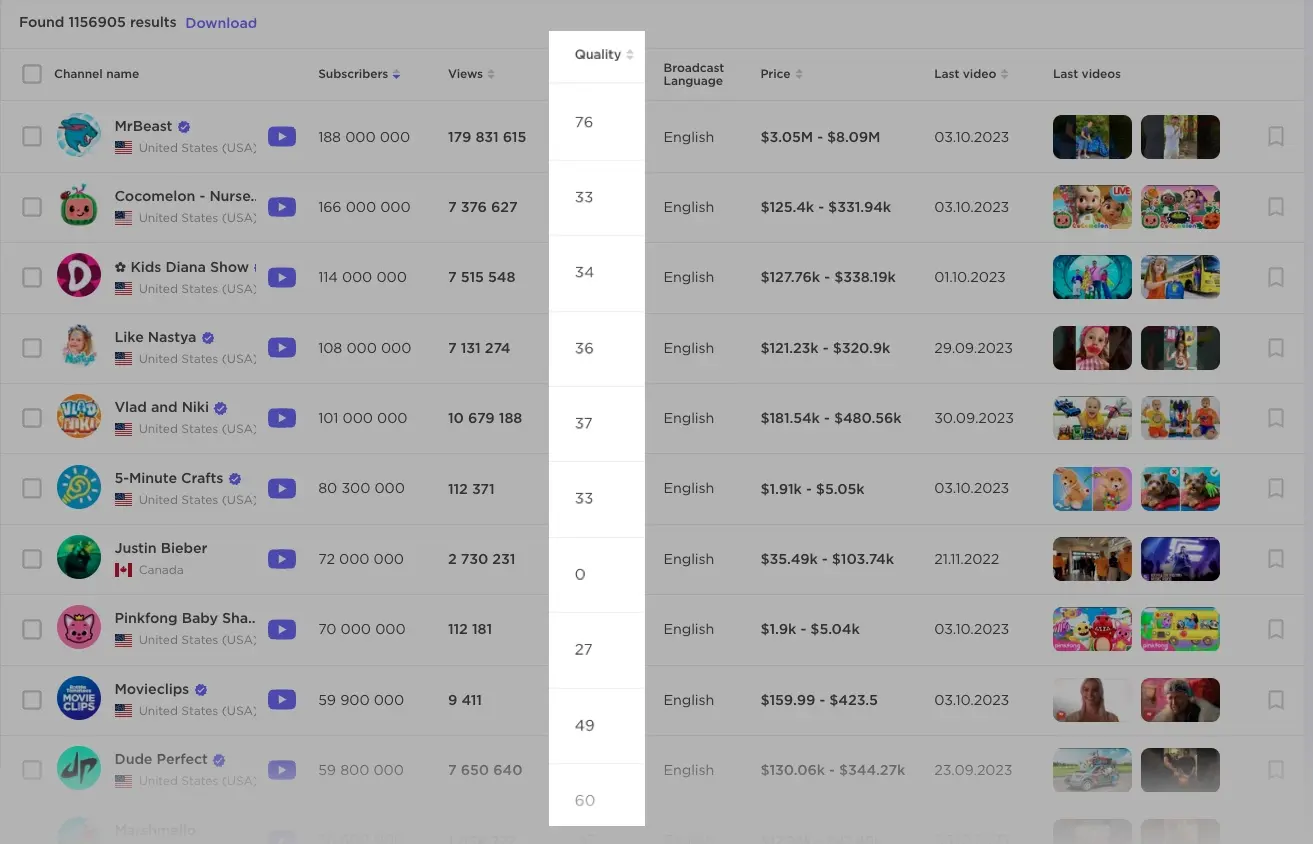Open first MrBeast last-video thumbnail

point(1092,137)
